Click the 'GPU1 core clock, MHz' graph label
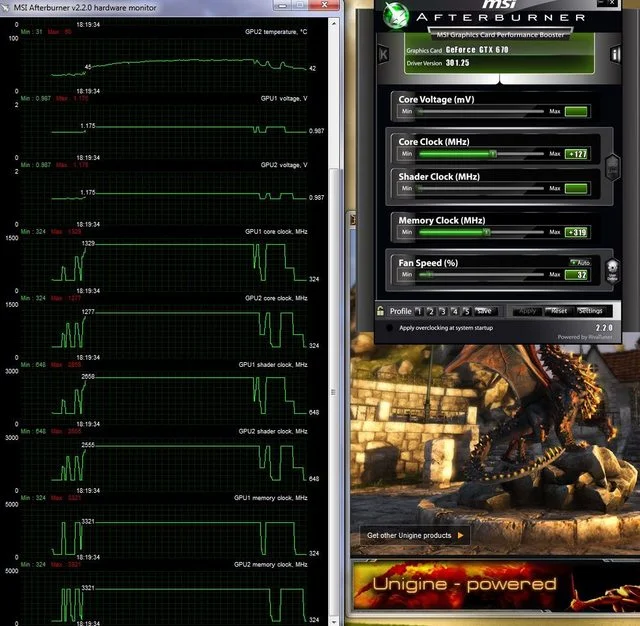This screenshot has width=640, height=626. click(x=276, y=232)
